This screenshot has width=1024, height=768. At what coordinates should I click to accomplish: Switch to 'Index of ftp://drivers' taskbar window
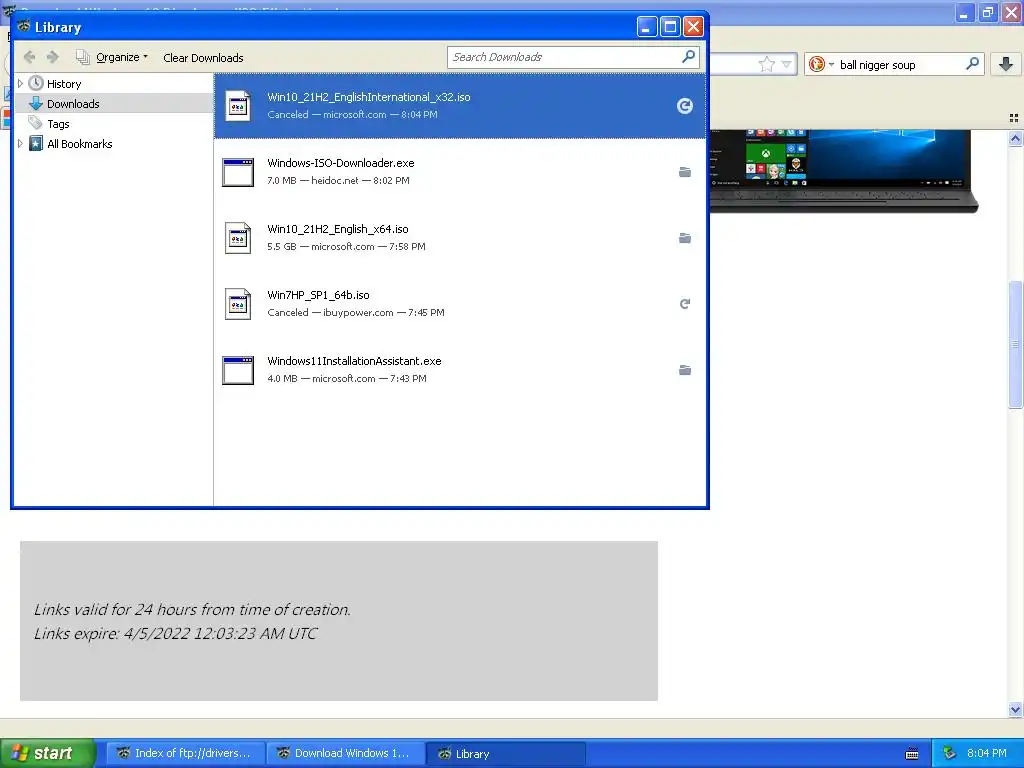[185, 753]
